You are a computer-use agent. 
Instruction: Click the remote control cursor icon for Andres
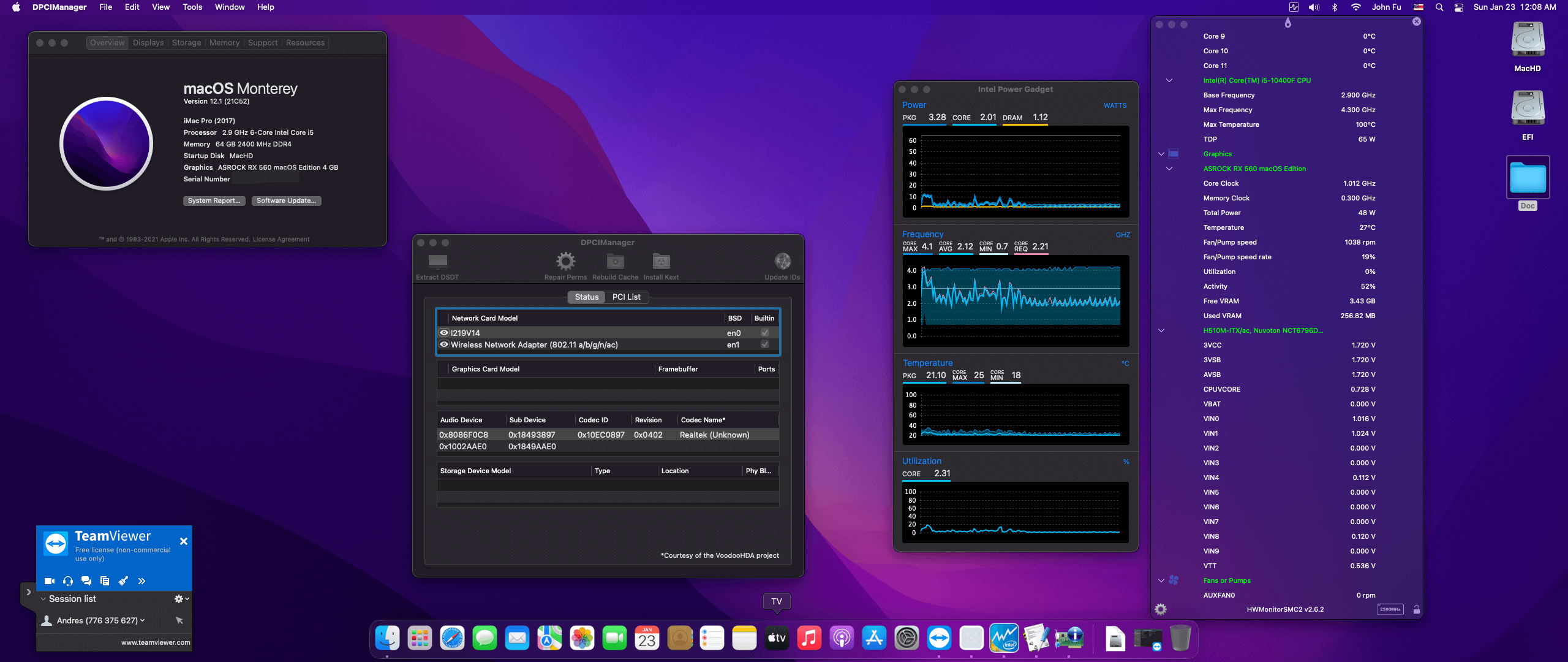click(x=179, y=620)
